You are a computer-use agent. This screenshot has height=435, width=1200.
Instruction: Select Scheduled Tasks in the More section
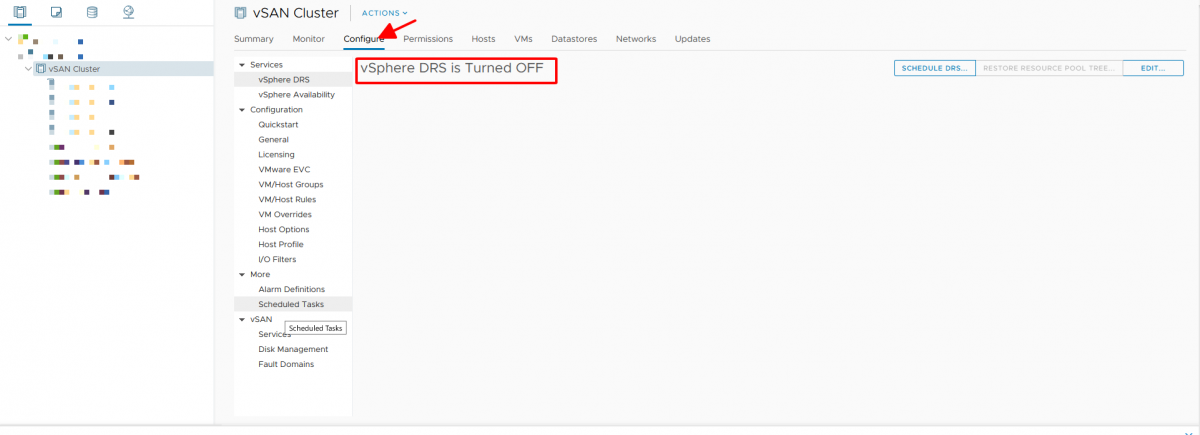tap(290, 304)
